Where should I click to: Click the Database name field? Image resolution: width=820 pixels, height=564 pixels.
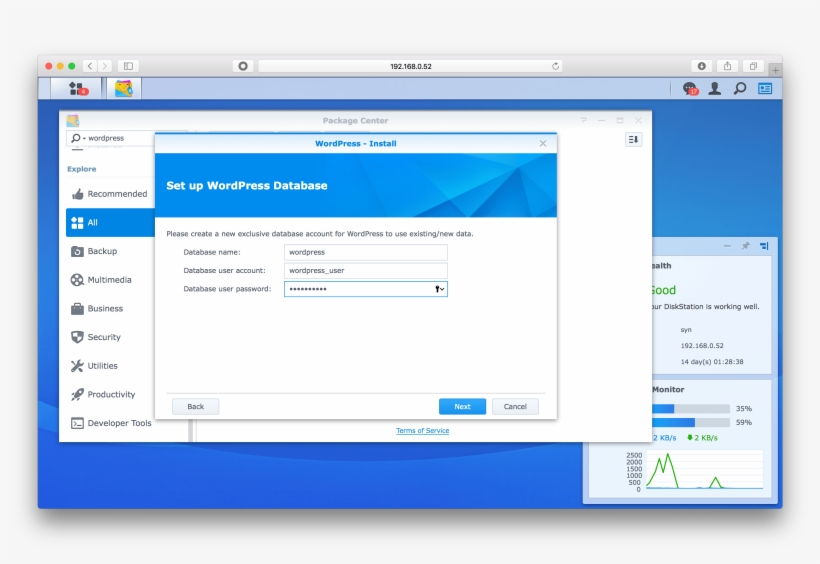[366, 252]
